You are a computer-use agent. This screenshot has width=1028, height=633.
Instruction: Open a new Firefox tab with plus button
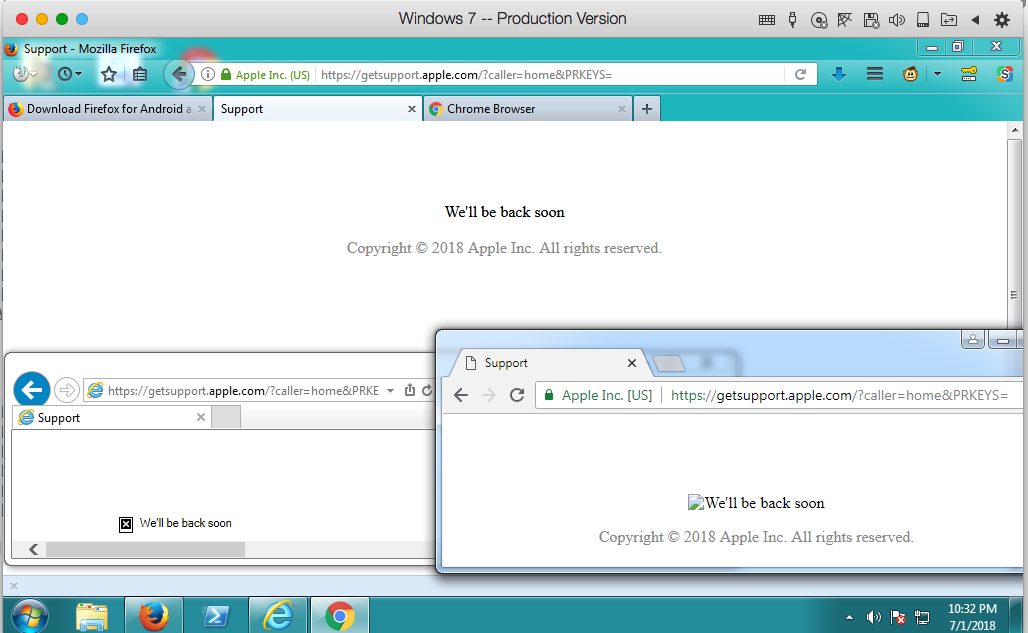pyautogui.click(x=647, y=109)
